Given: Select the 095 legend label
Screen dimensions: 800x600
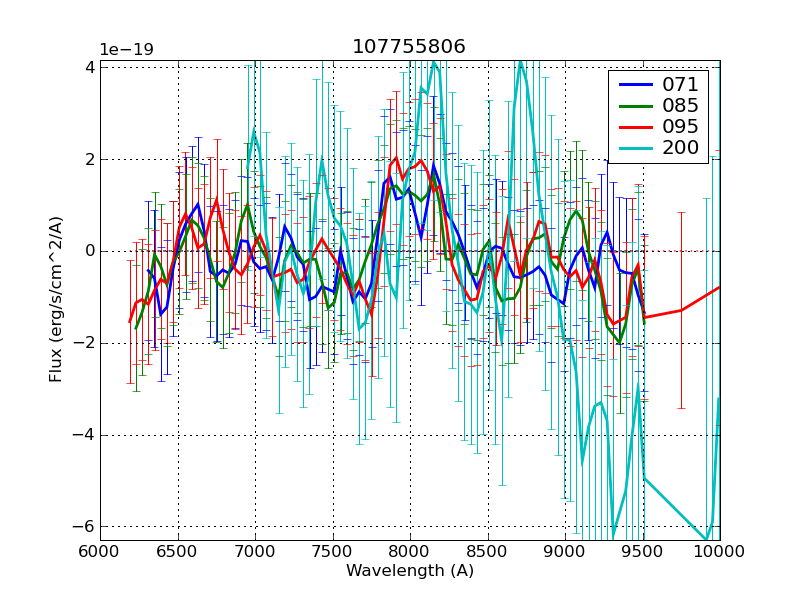Looking at the screenshot, I should [680, 127].
